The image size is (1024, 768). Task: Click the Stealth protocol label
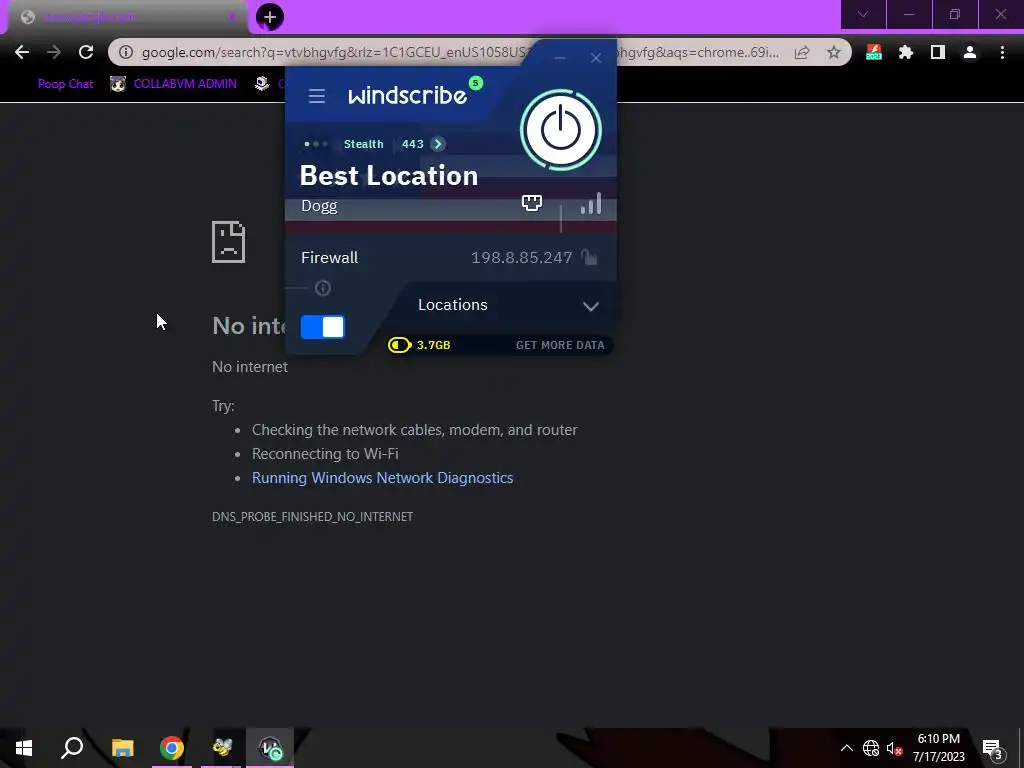(x=364, y=144)
